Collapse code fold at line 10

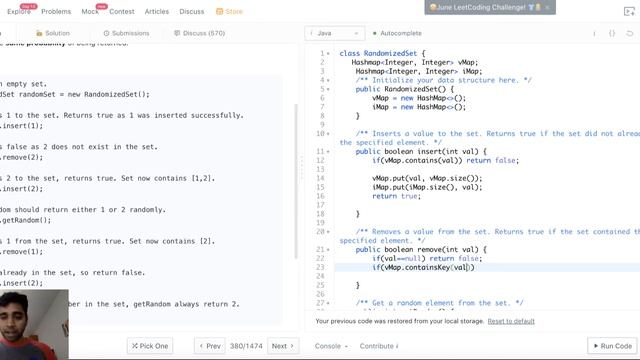[x=328, y=134]
